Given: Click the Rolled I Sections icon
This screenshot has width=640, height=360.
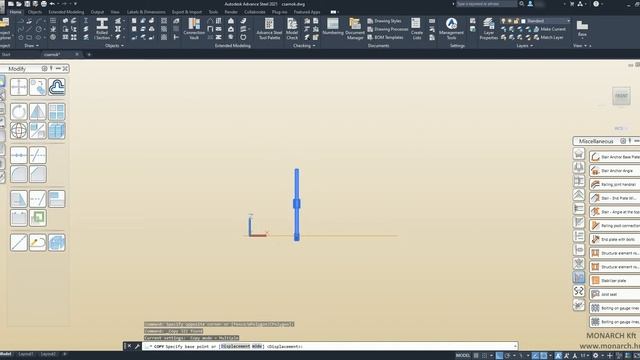Looking at the screenshot, I should 102,29.
